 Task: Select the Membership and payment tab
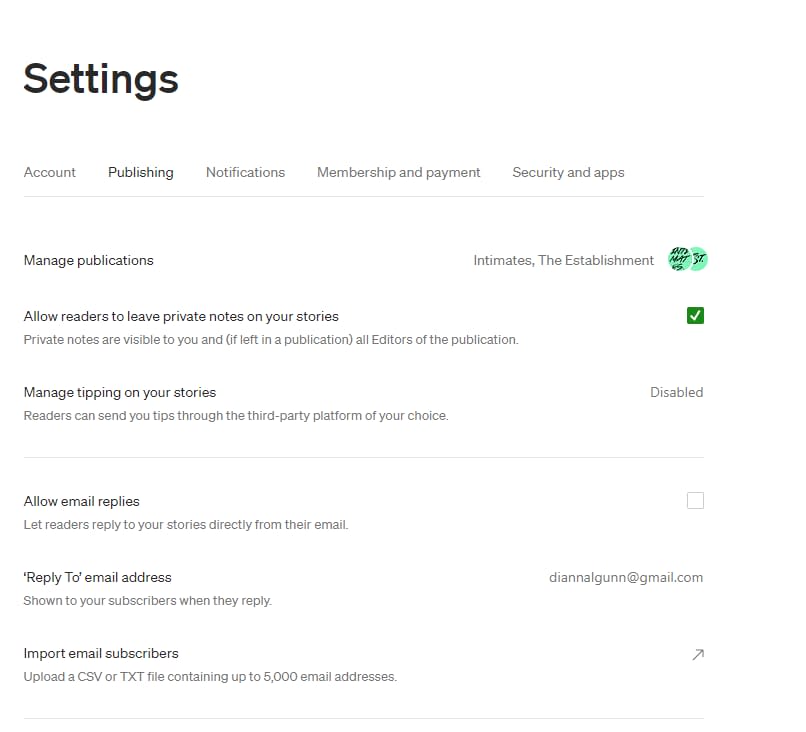398,172
